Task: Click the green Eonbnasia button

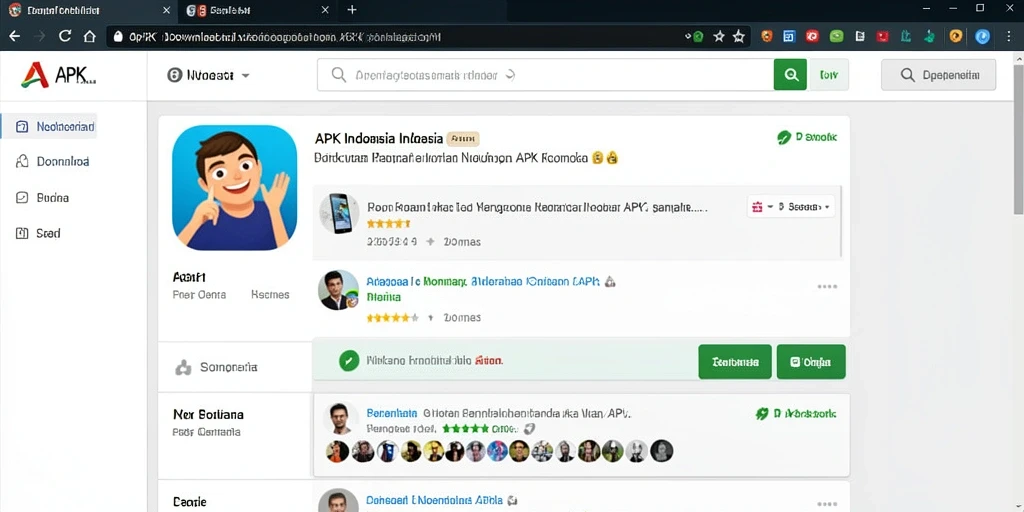Action: pyautogui.click(x=735, y=362)
